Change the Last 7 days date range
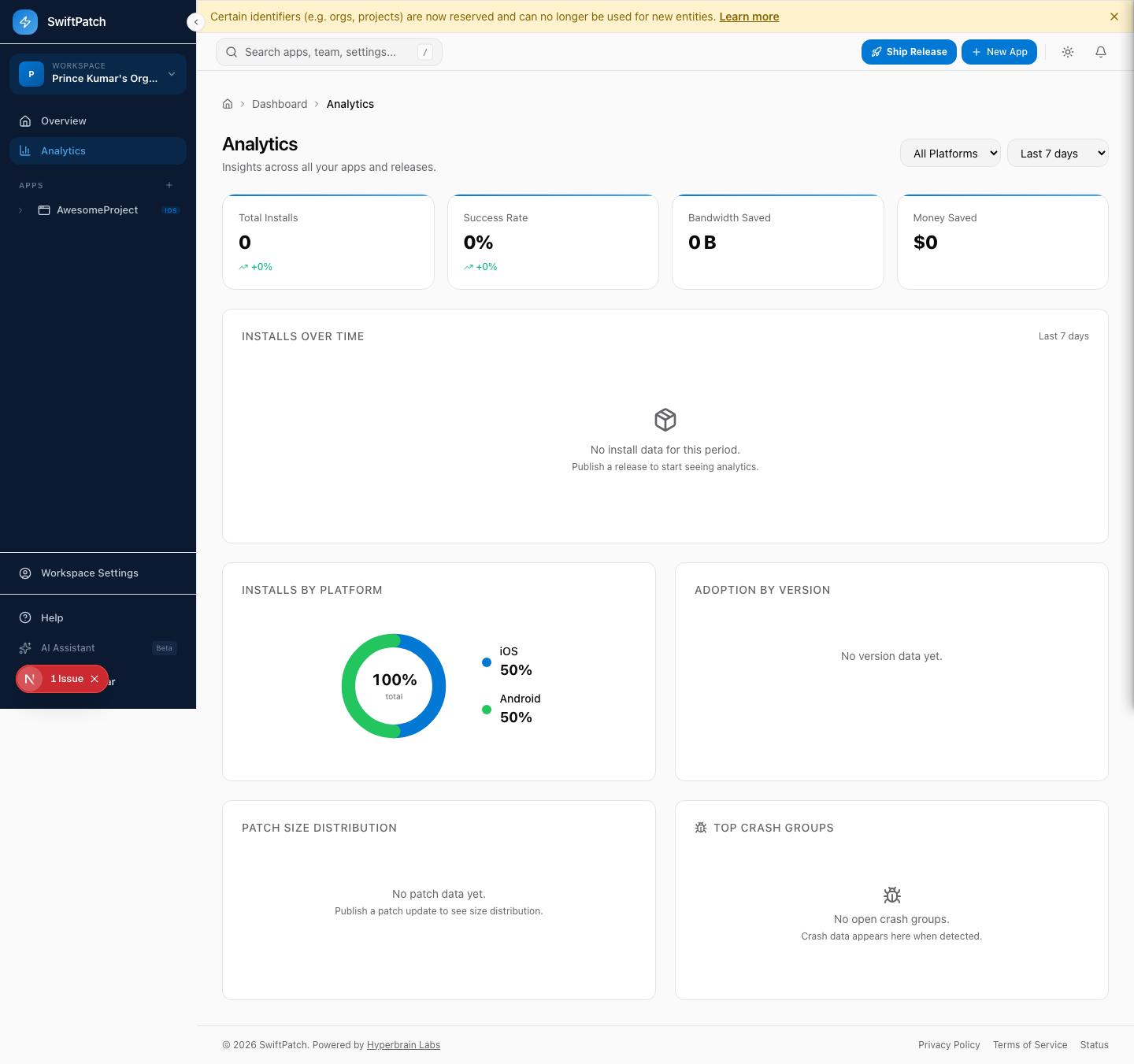 click(x=1058, y=153)
